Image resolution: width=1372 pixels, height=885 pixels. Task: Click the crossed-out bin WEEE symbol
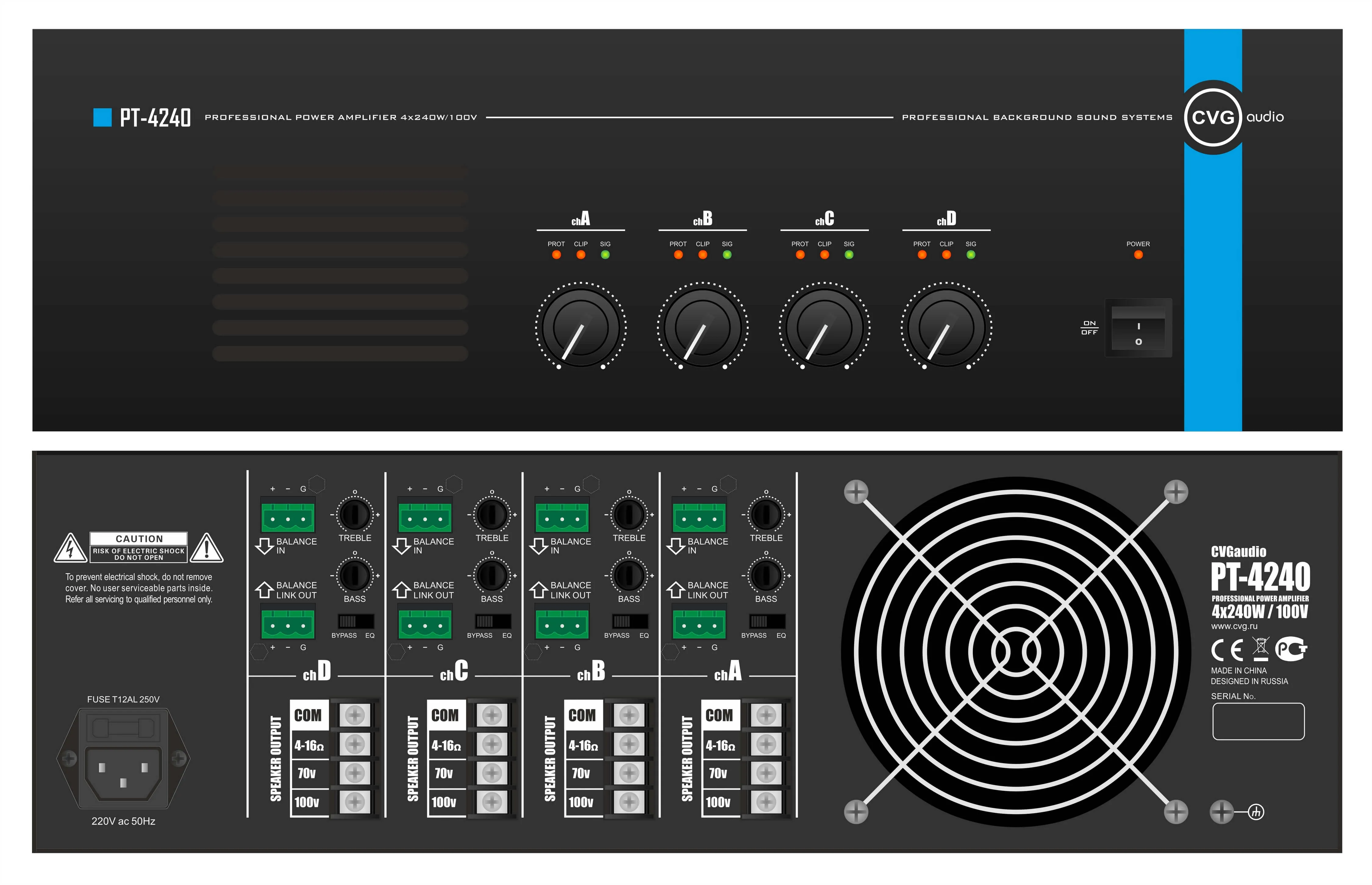click(1260, 649)
